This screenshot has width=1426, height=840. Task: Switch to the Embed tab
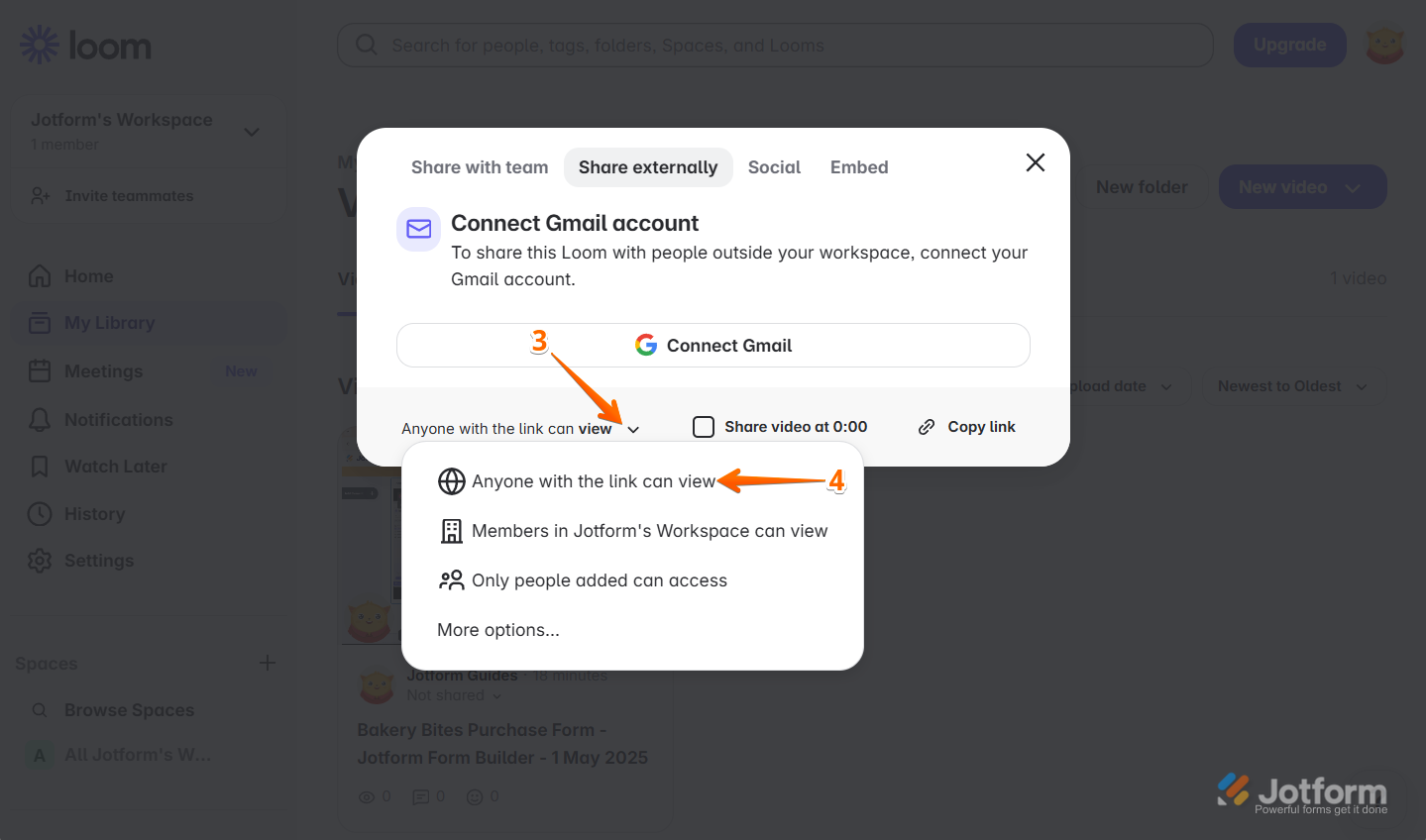coord(859,167)
